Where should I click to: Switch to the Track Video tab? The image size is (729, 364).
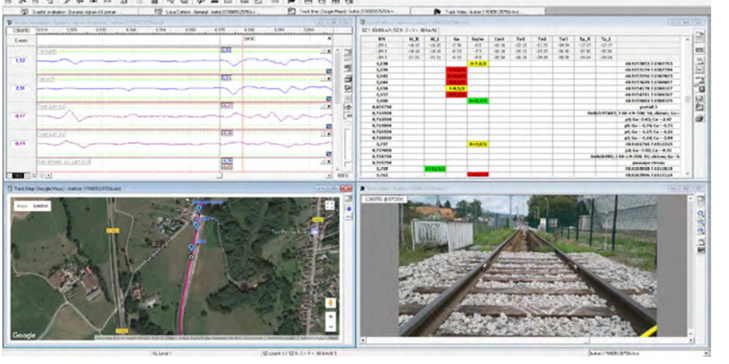(x=478, y=12)
